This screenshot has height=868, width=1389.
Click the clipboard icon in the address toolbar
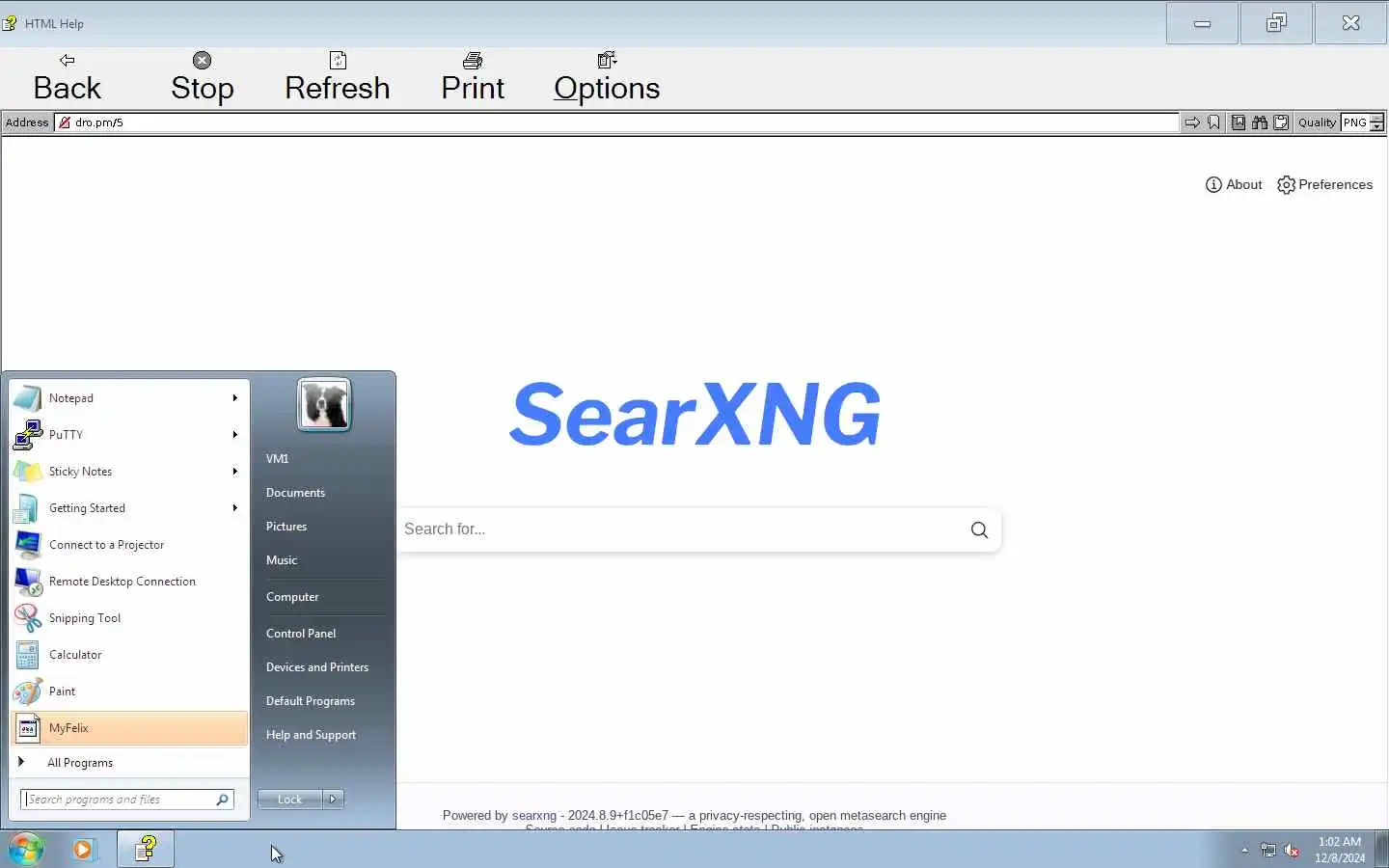pyautogui.click(x=1281, y=122)
